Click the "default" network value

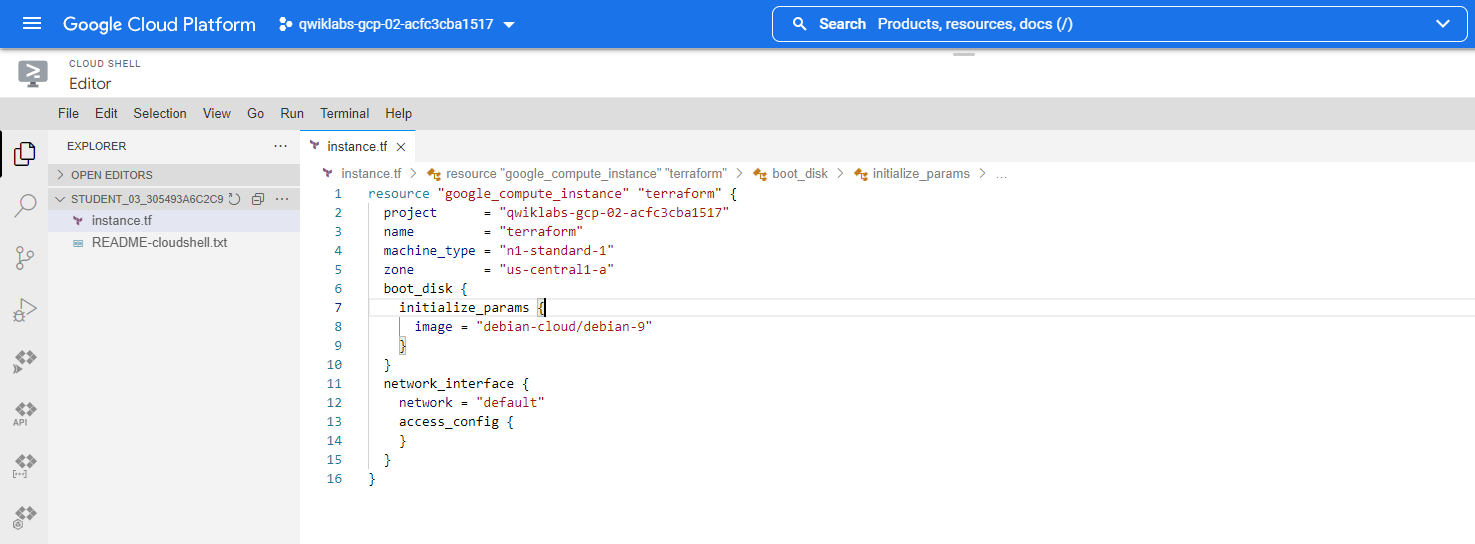coord(510,403)
